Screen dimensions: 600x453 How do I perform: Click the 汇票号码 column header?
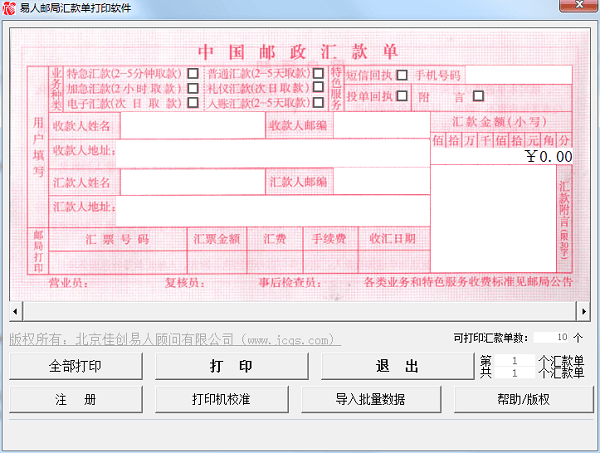tap(117, 240)
